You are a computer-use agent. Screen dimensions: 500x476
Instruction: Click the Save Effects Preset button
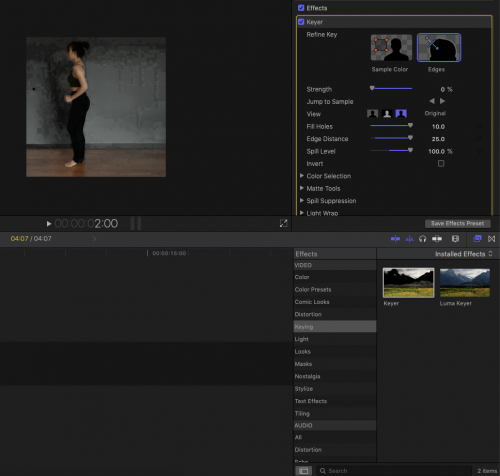pos(458,223)
